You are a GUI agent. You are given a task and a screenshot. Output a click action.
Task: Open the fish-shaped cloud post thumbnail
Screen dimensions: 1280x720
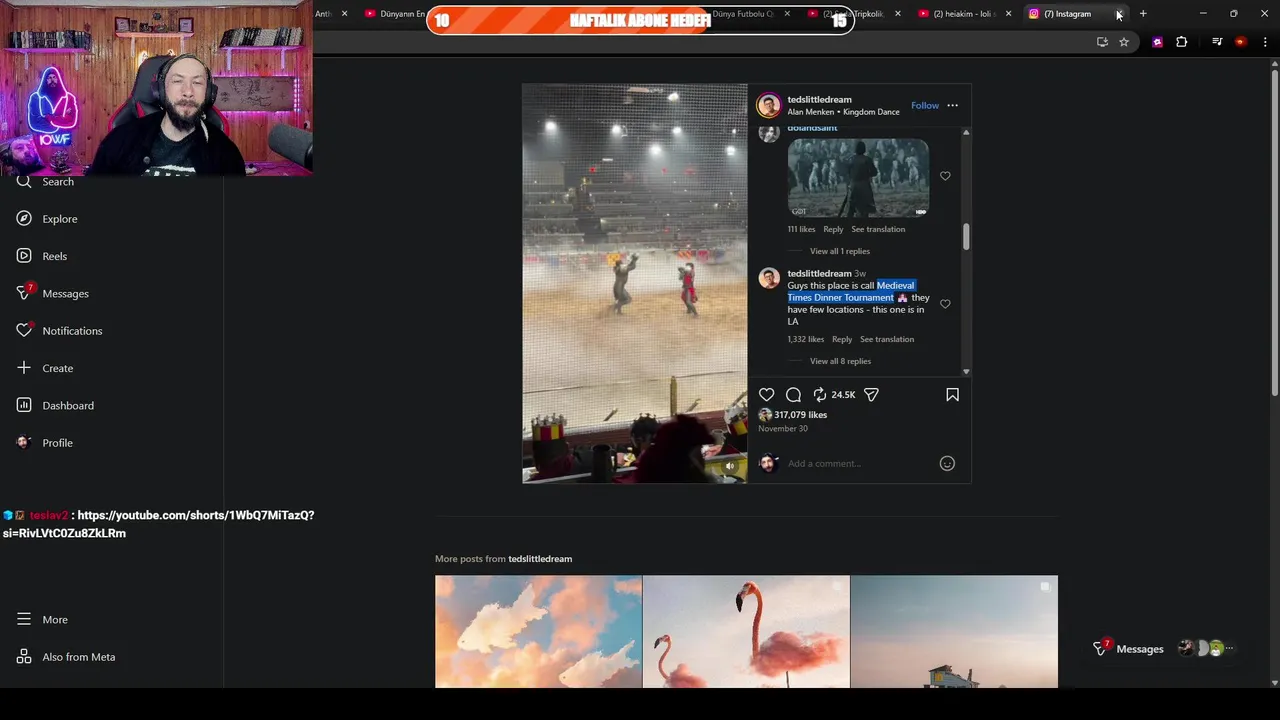538,632
